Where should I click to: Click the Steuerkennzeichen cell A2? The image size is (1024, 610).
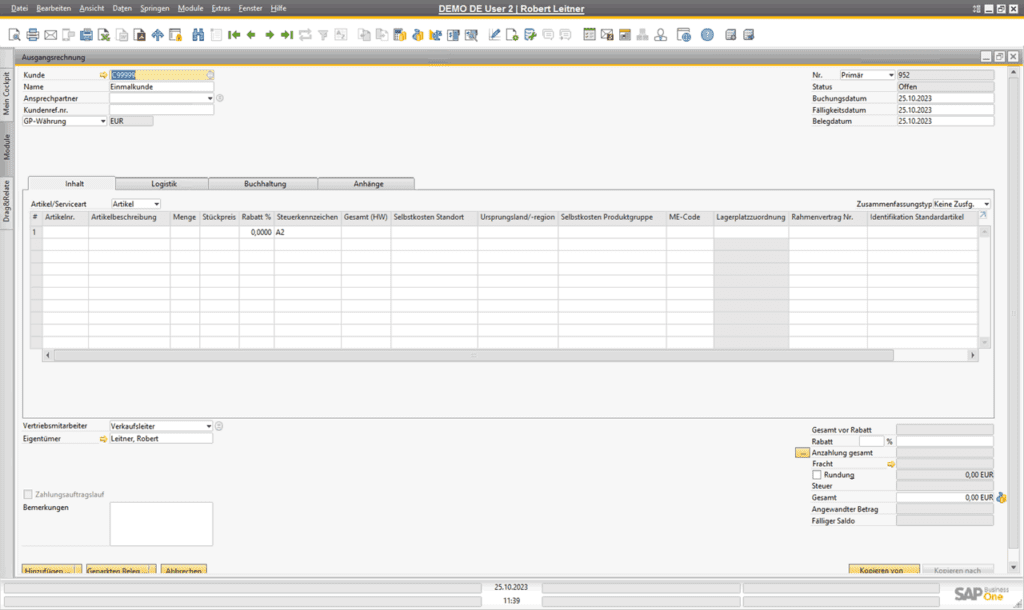pos(307,232)
